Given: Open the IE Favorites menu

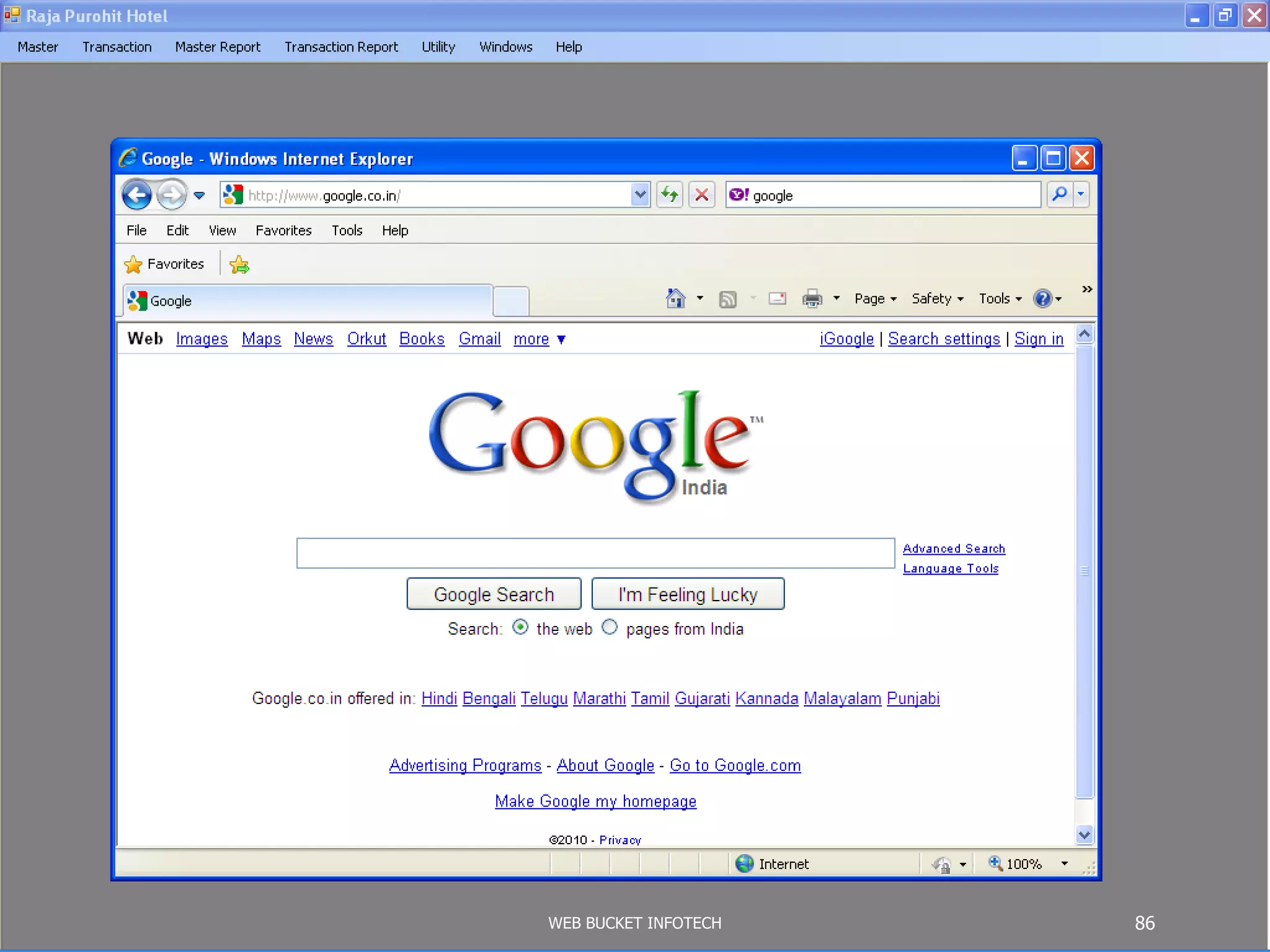Looking at the screenshot, I should tap(283, 231).
